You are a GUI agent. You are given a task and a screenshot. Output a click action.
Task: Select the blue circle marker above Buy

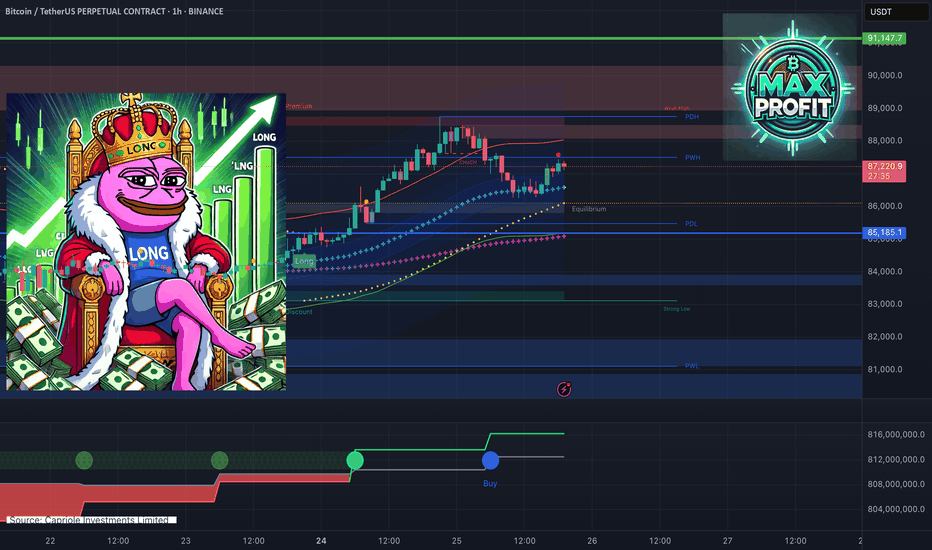pos(490,460)
